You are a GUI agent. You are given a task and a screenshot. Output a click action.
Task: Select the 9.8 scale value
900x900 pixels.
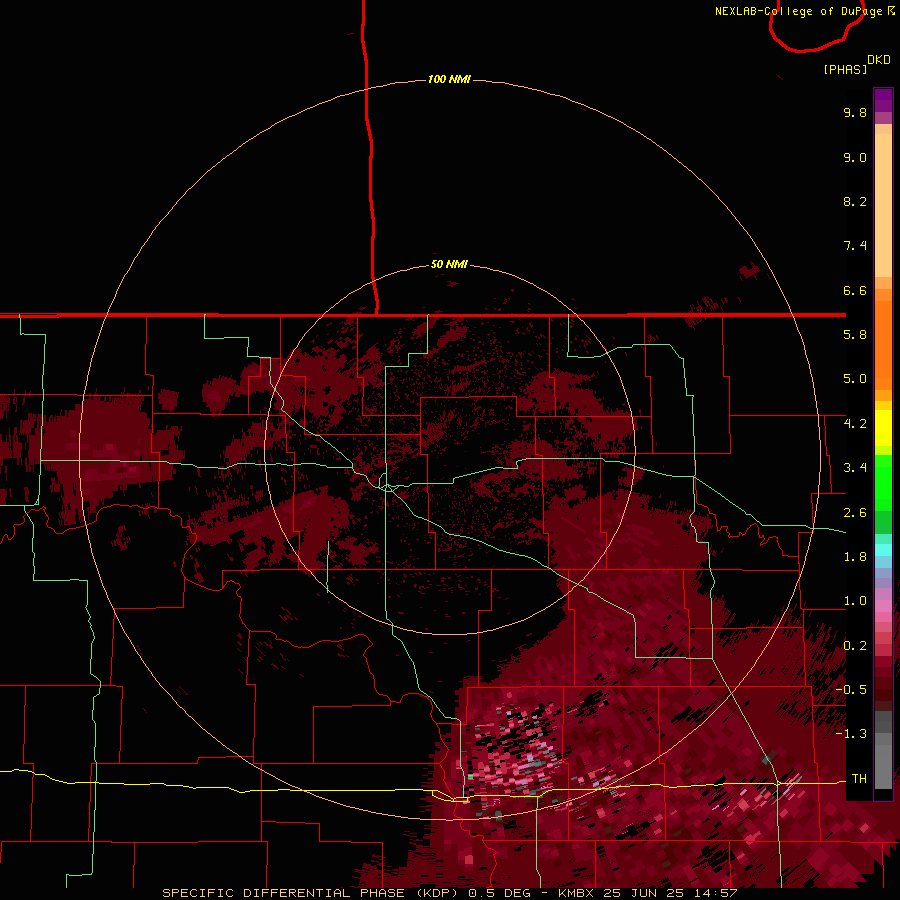coord(855,112)
